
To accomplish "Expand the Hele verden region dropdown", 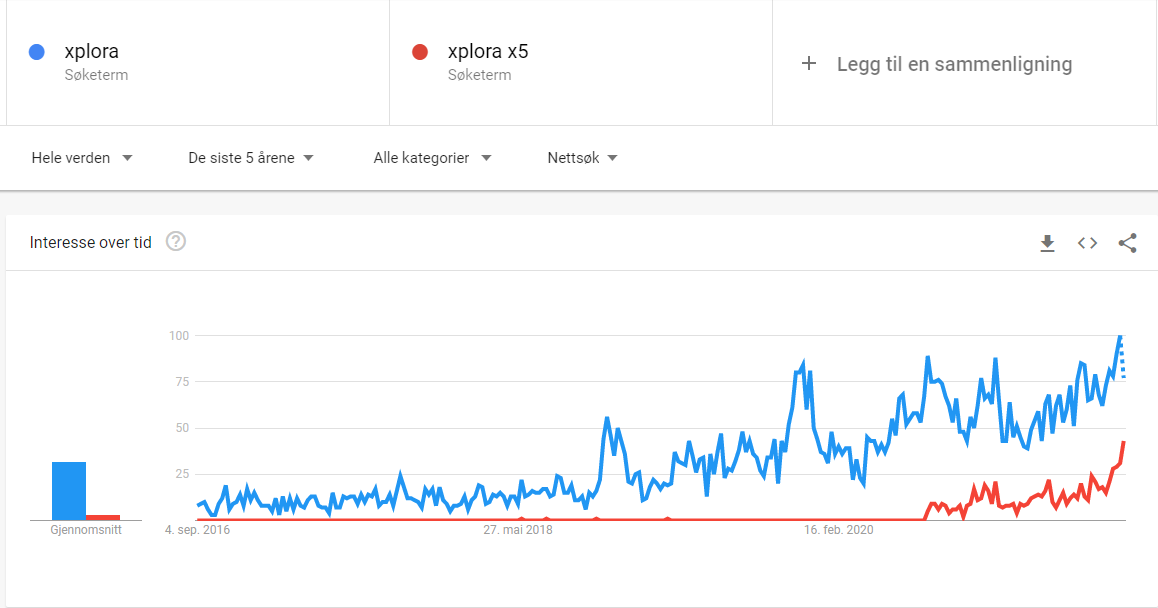I will (x=82, y=157).
